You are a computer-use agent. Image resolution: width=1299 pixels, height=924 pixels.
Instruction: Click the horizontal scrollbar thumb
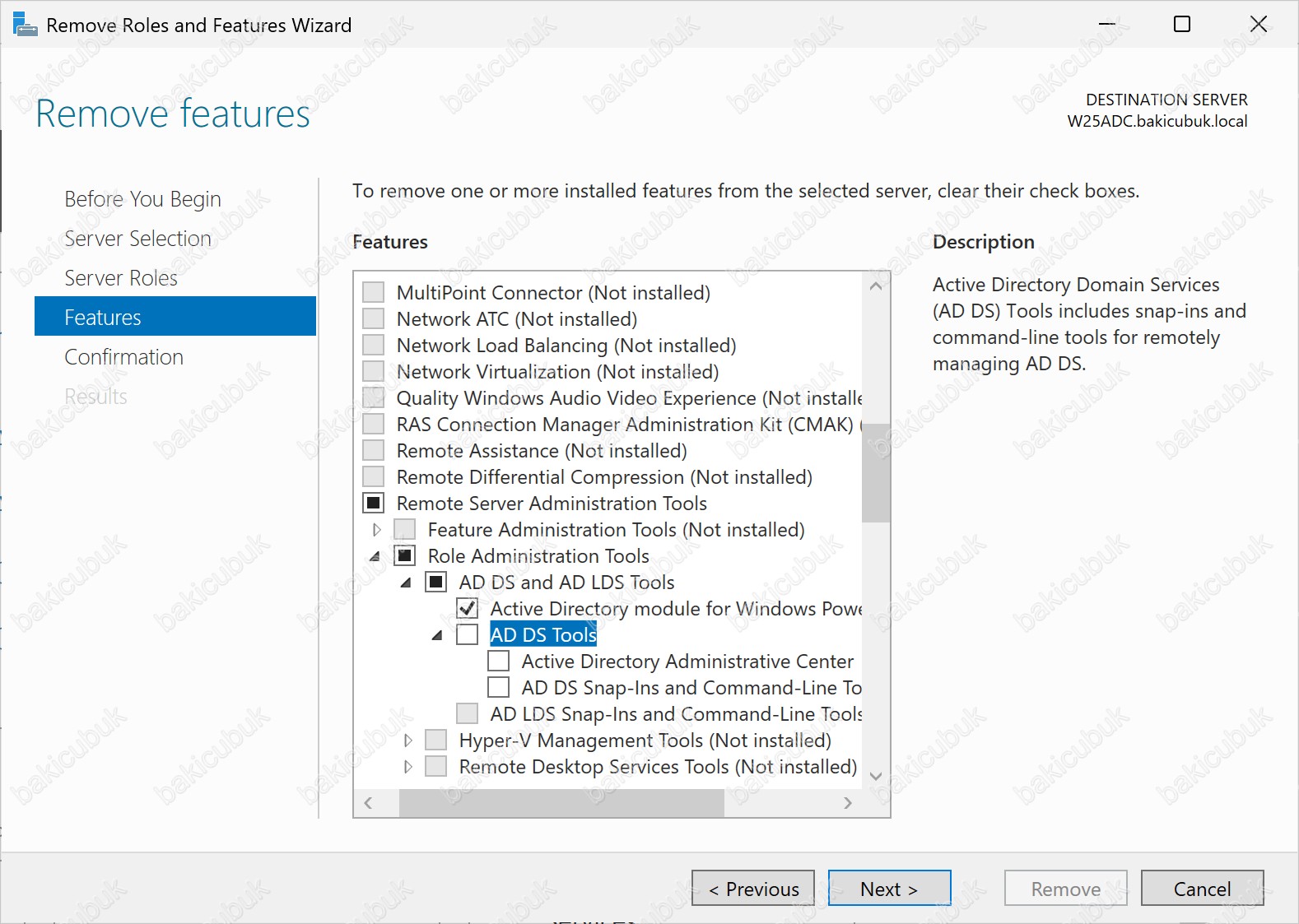[x=561, y=803]
